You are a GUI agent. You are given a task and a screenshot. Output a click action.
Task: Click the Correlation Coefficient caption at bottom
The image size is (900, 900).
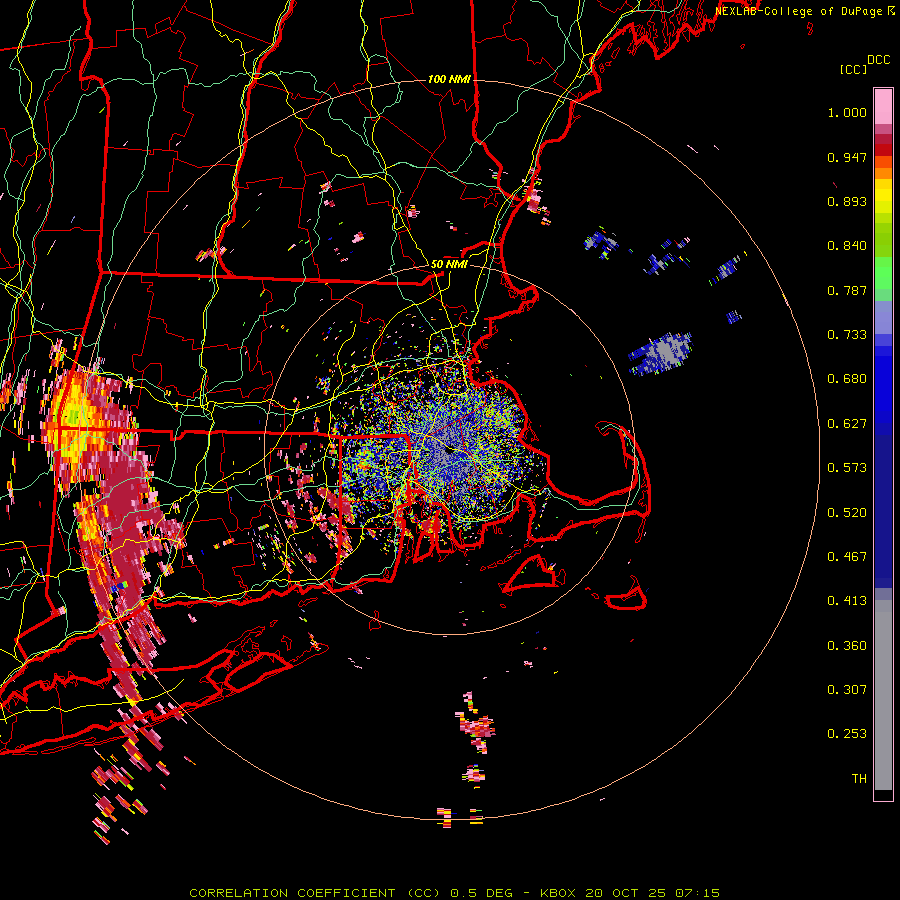tap(454, 893)
